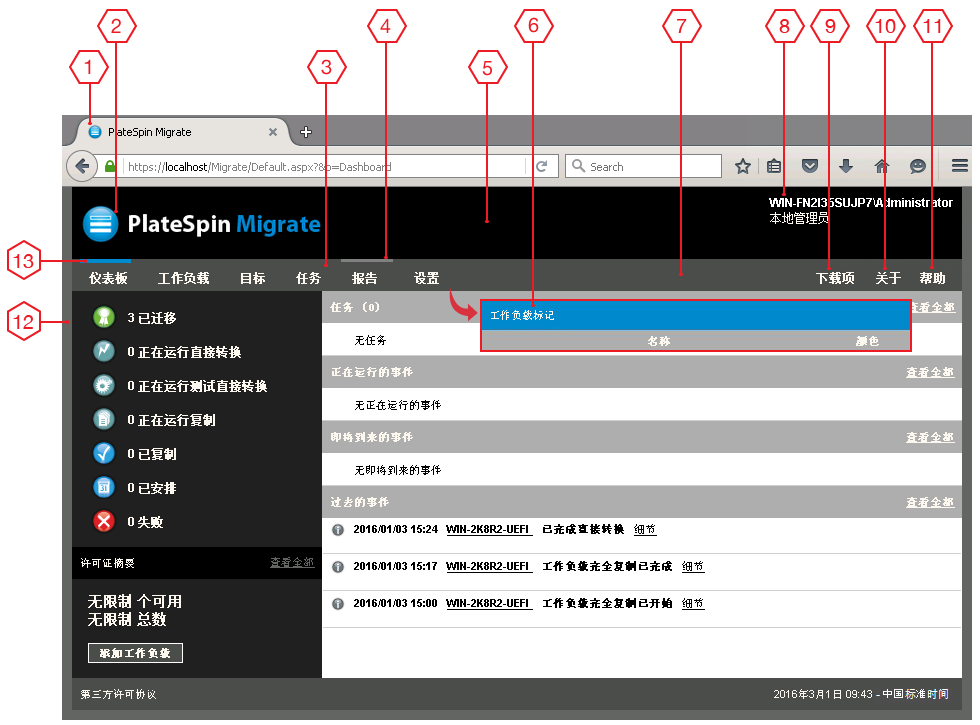Go to Firefox home page icon
980x725 pixels.
(x=881, y=167)
